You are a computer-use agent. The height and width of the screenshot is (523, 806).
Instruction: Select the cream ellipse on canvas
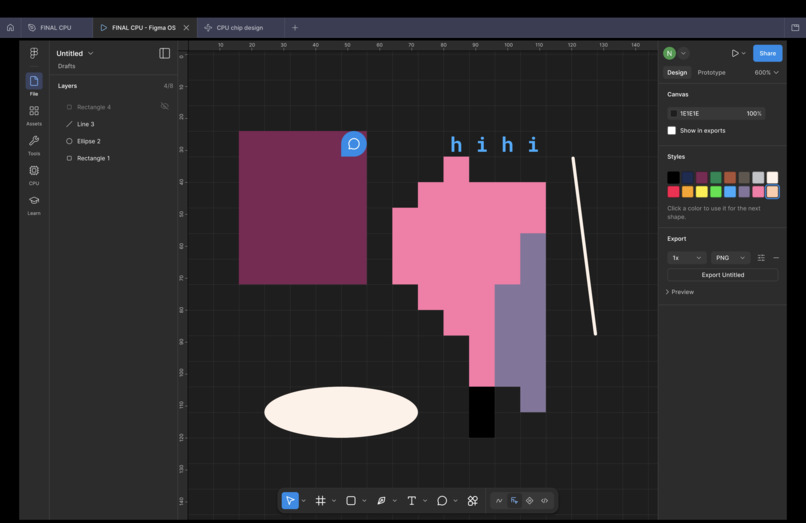[341, 412]
